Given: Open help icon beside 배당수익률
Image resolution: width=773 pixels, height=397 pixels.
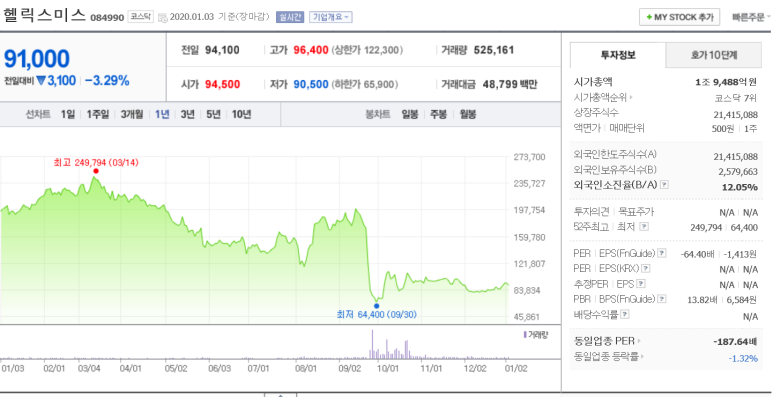Looking at the screenshot, I should click(625, 314).
